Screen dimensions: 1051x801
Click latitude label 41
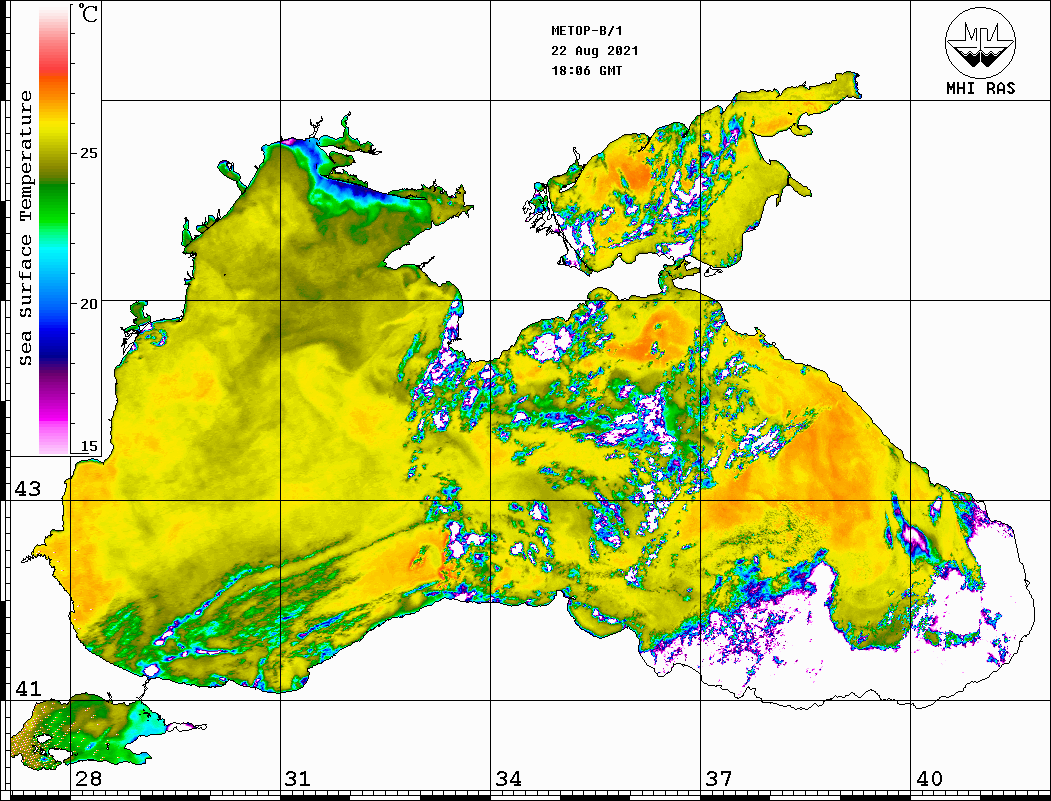point(28,689)
